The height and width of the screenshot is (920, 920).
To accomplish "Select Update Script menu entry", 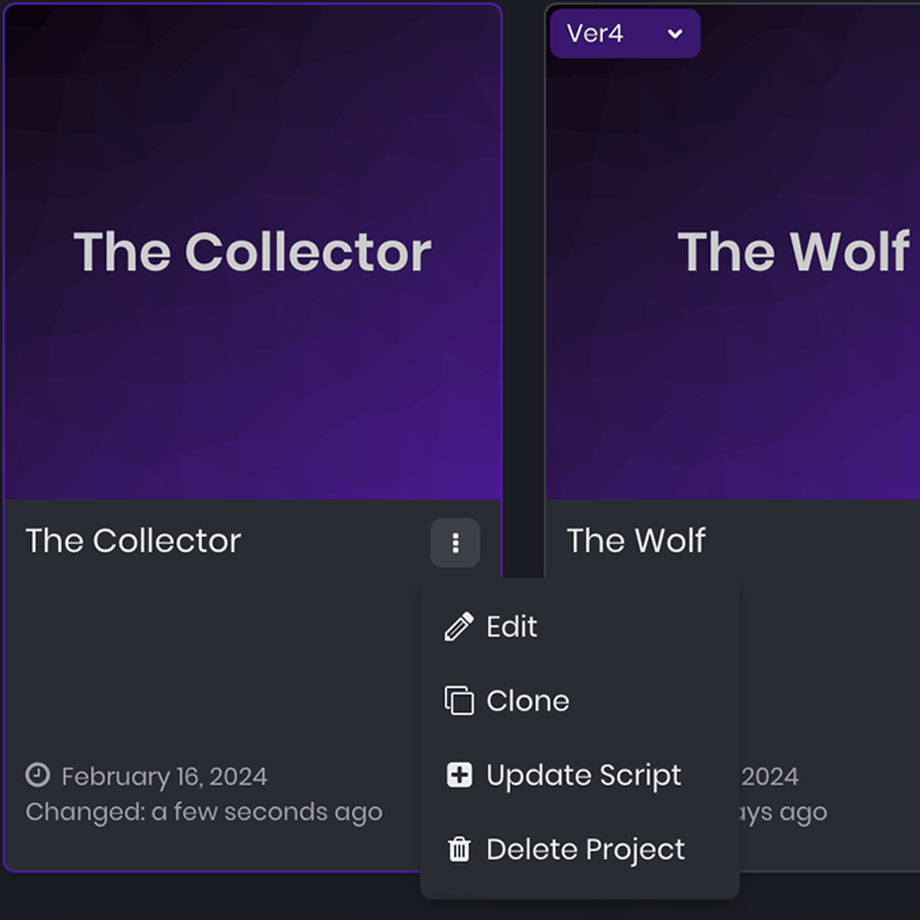I will (x=580, y=774).
